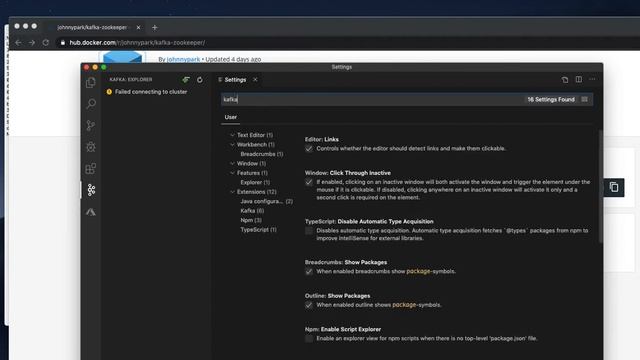Toggle Outline: Show Packages checkbox
This screenshot has width=640, height=360.
[x=309, y=305]
